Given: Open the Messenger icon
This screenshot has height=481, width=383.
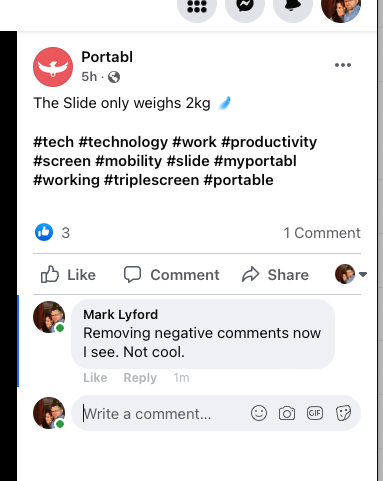Looking at the screenshot, I should (x=245, y=7).
